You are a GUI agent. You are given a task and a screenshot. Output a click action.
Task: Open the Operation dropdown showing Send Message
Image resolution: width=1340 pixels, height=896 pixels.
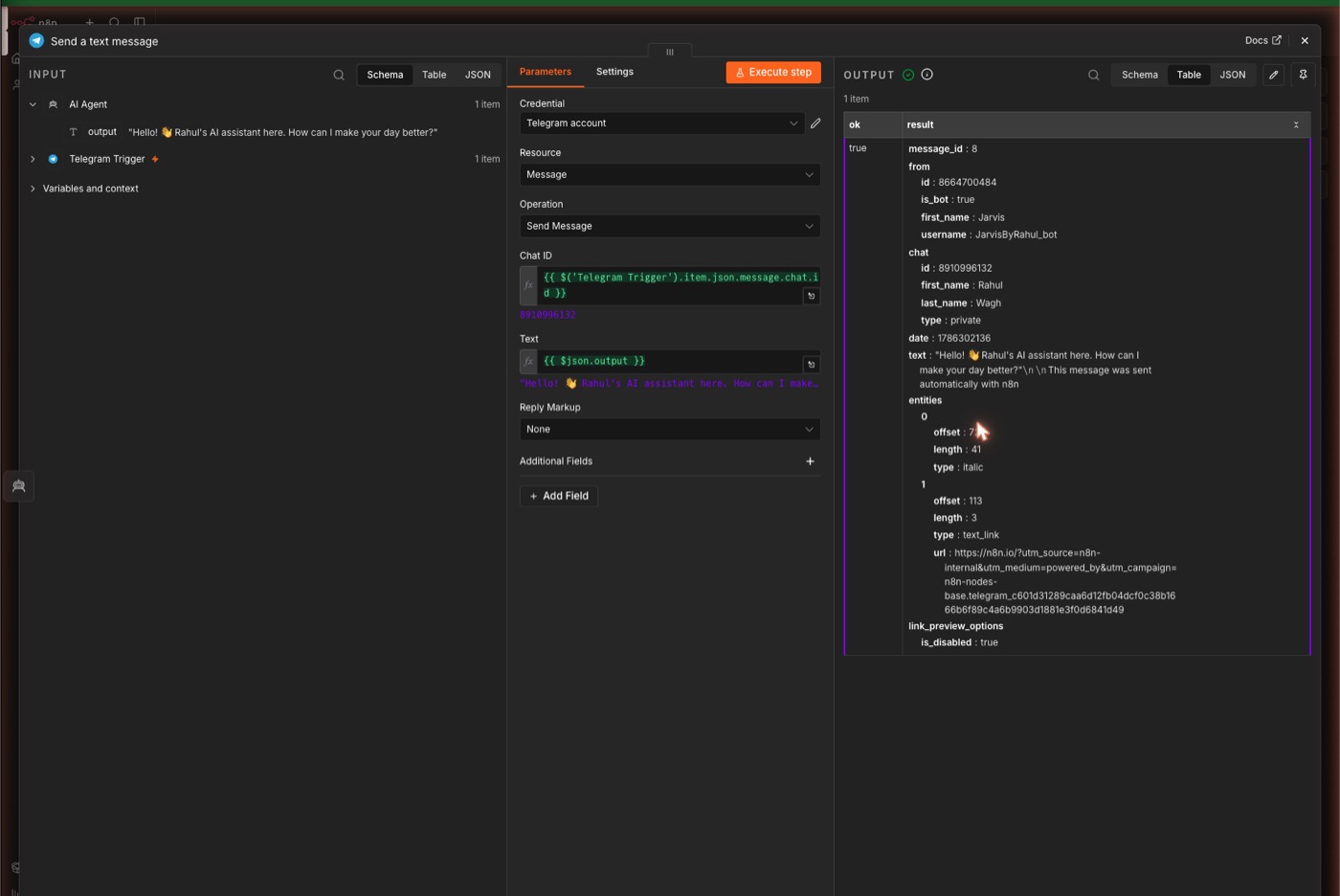click(x=670, y=226)
